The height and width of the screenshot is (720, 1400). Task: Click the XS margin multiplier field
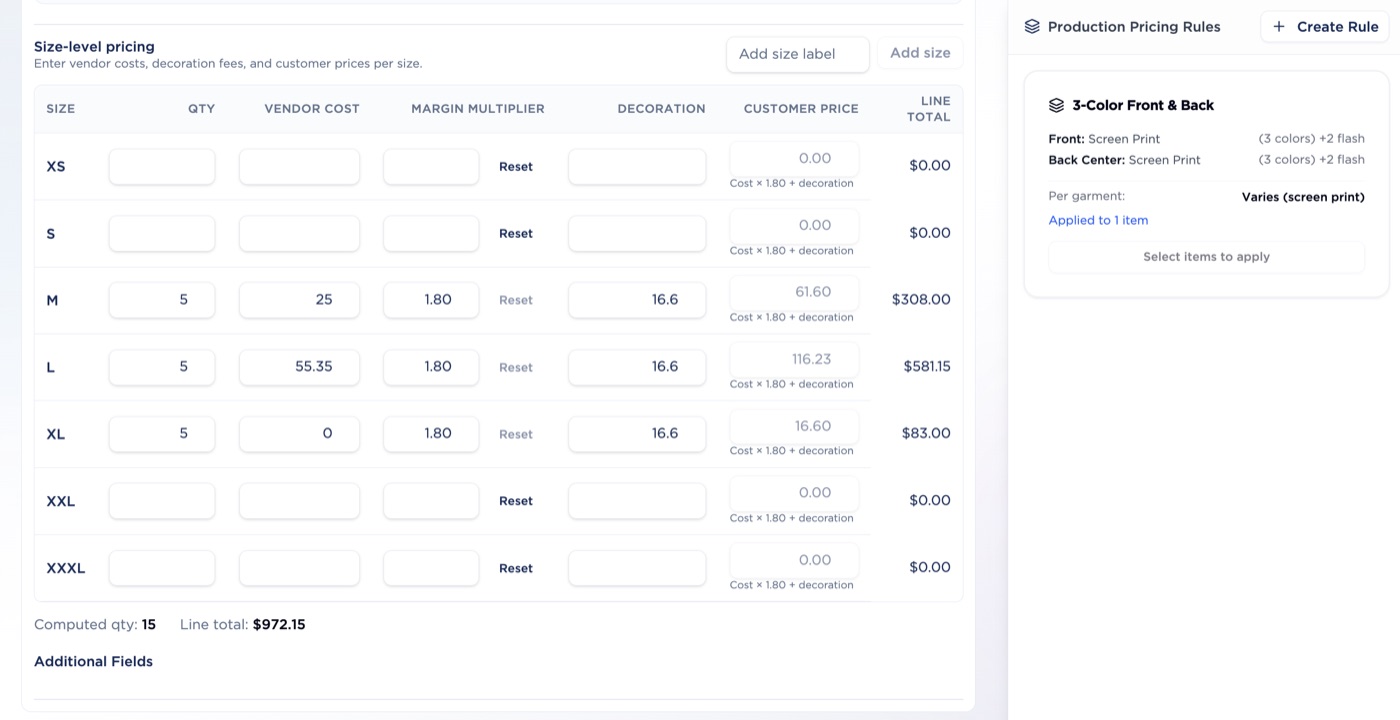coord(431,167)
